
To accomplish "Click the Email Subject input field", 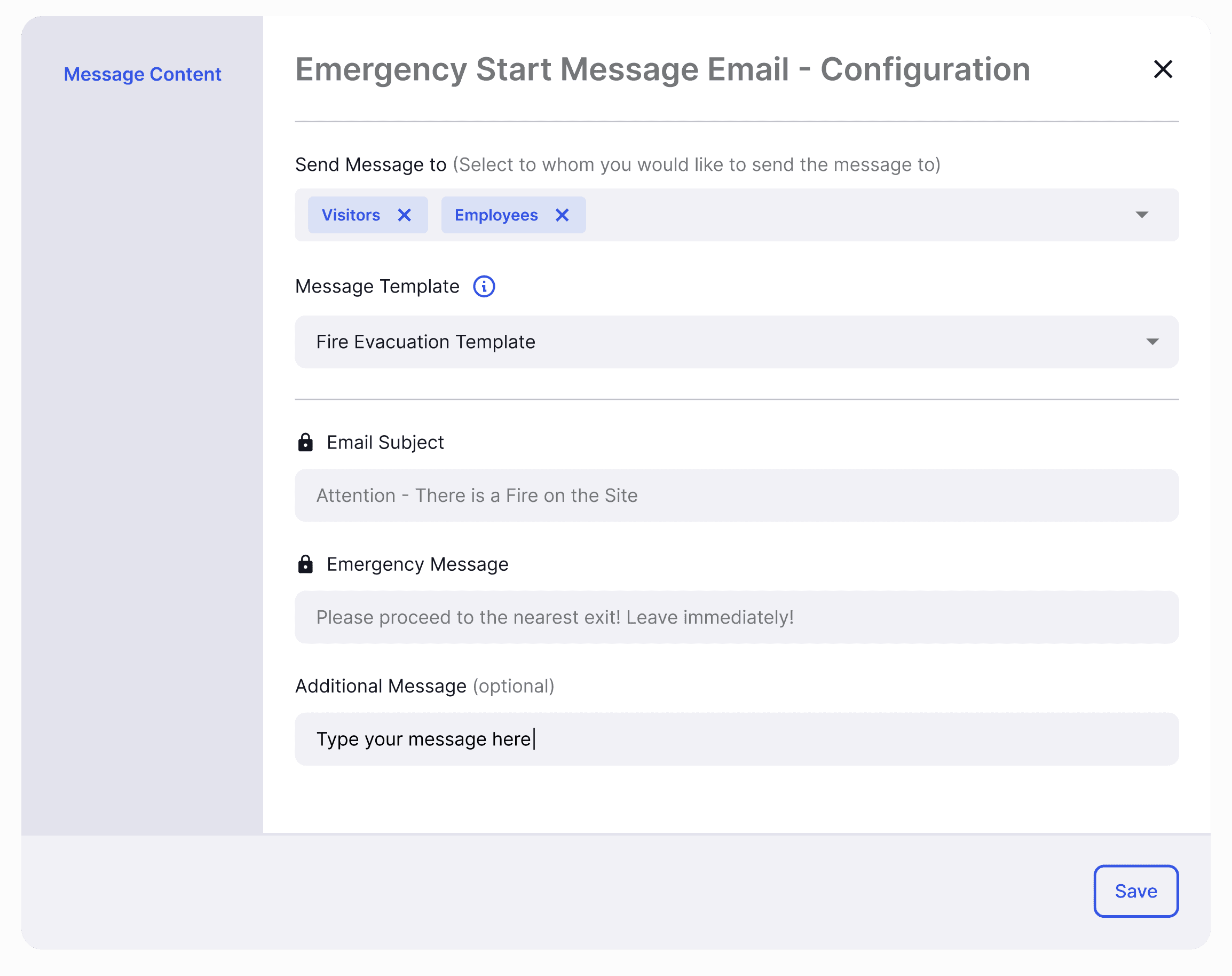I will (736, 495).
